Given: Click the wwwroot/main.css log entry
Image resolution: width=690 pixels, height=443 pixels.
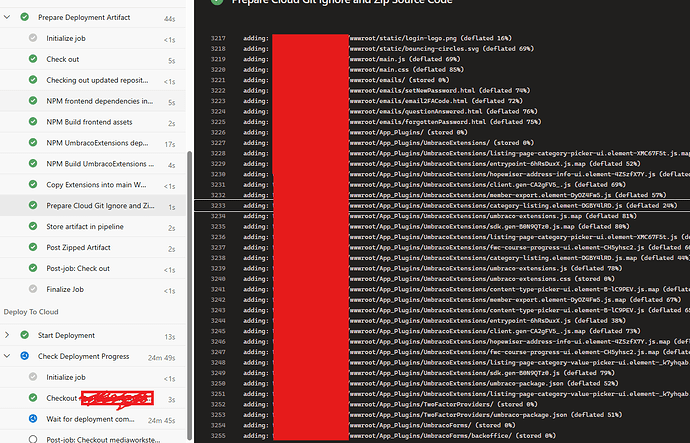Looking at the screenshot, I should [x=407, y=70].
